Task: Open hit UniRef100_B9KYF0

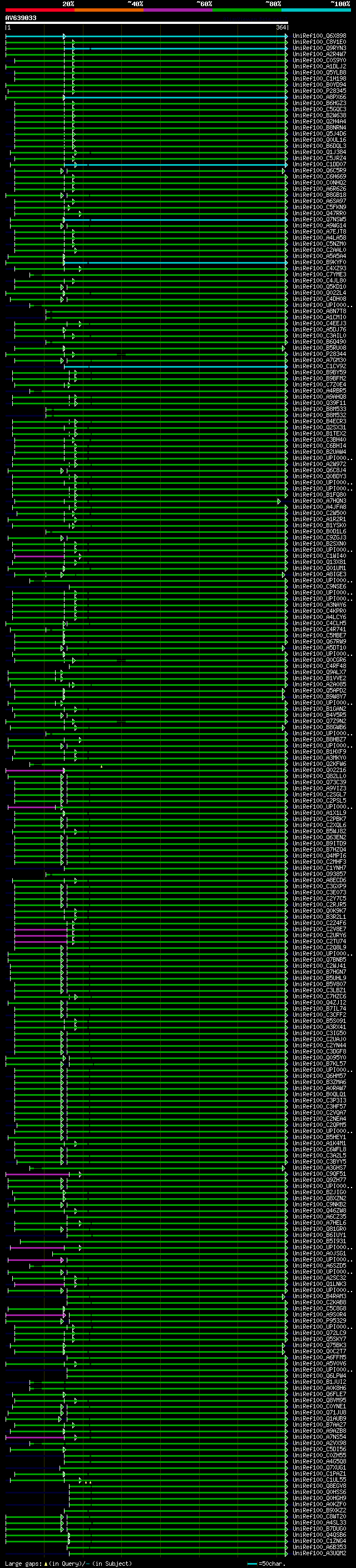Action: coord(319,263)
